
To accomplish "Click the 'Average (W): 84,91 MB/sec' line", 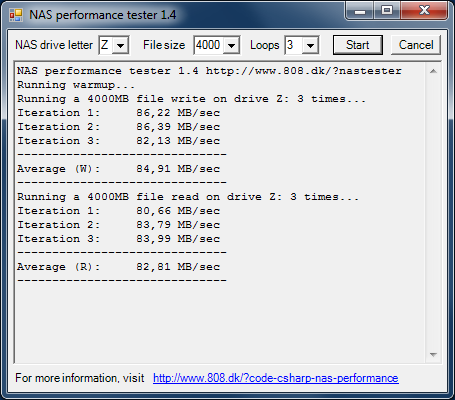I will (119, 169).
